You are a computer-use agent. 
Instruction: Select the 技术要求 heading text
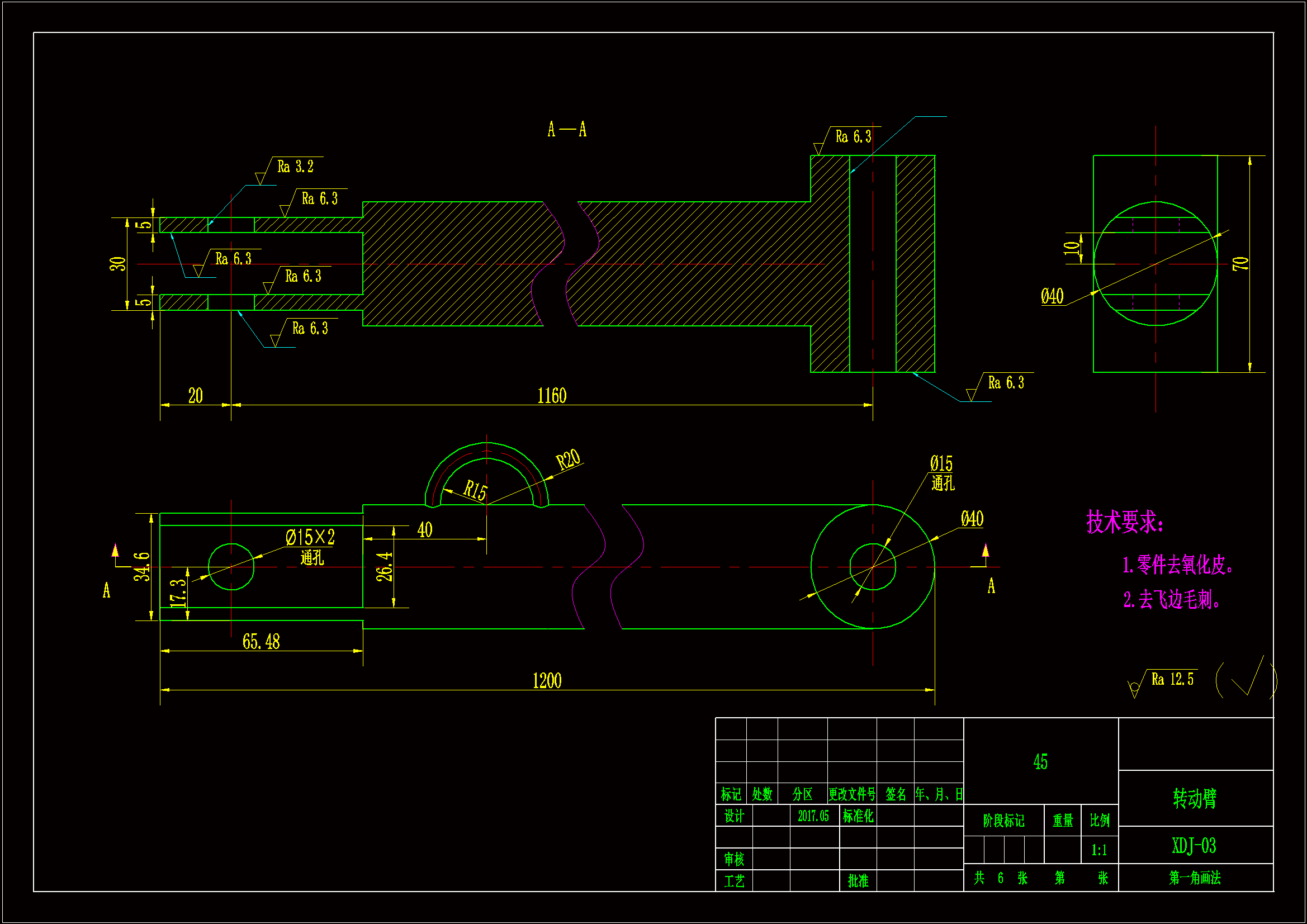coord(1124,522)
